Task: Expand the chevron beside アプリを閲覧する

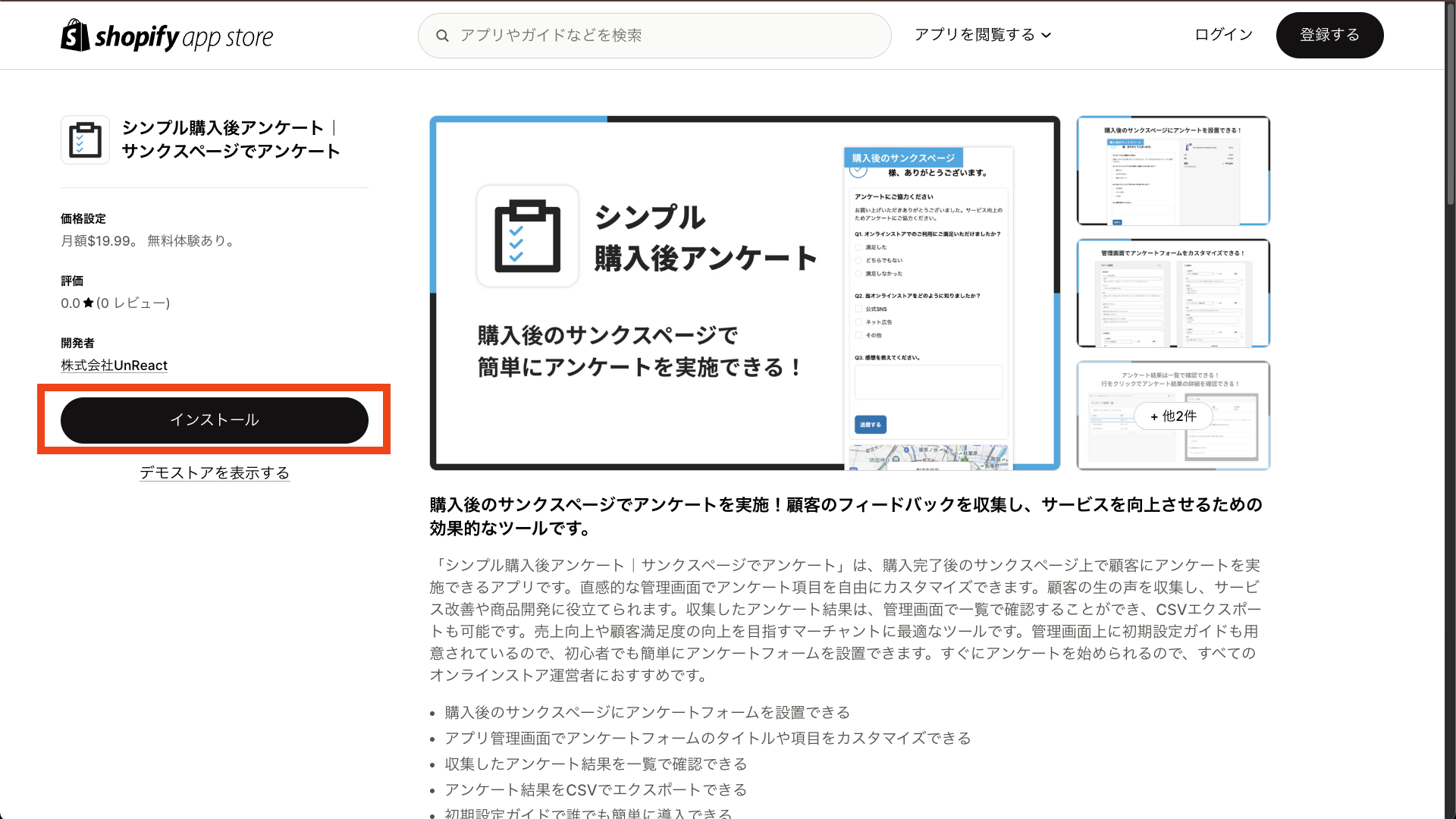Action: click(x=1048, y=35)
